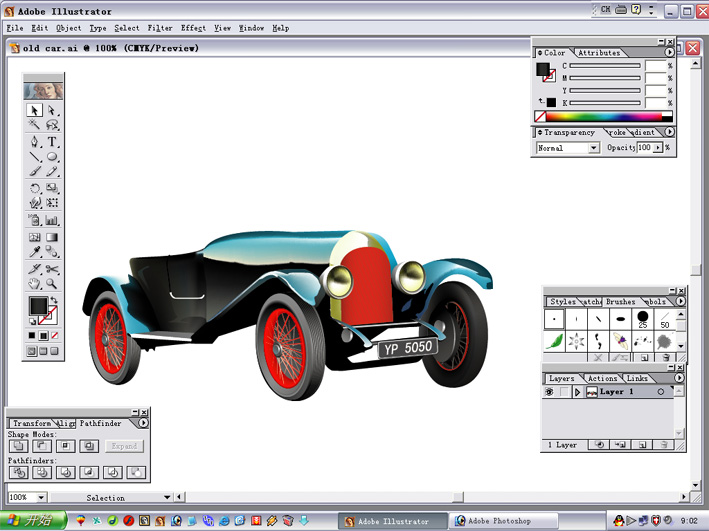Select the Line Segment tool
The height and width of the screenshot is (531, 709).
click(x=34, y=157)
